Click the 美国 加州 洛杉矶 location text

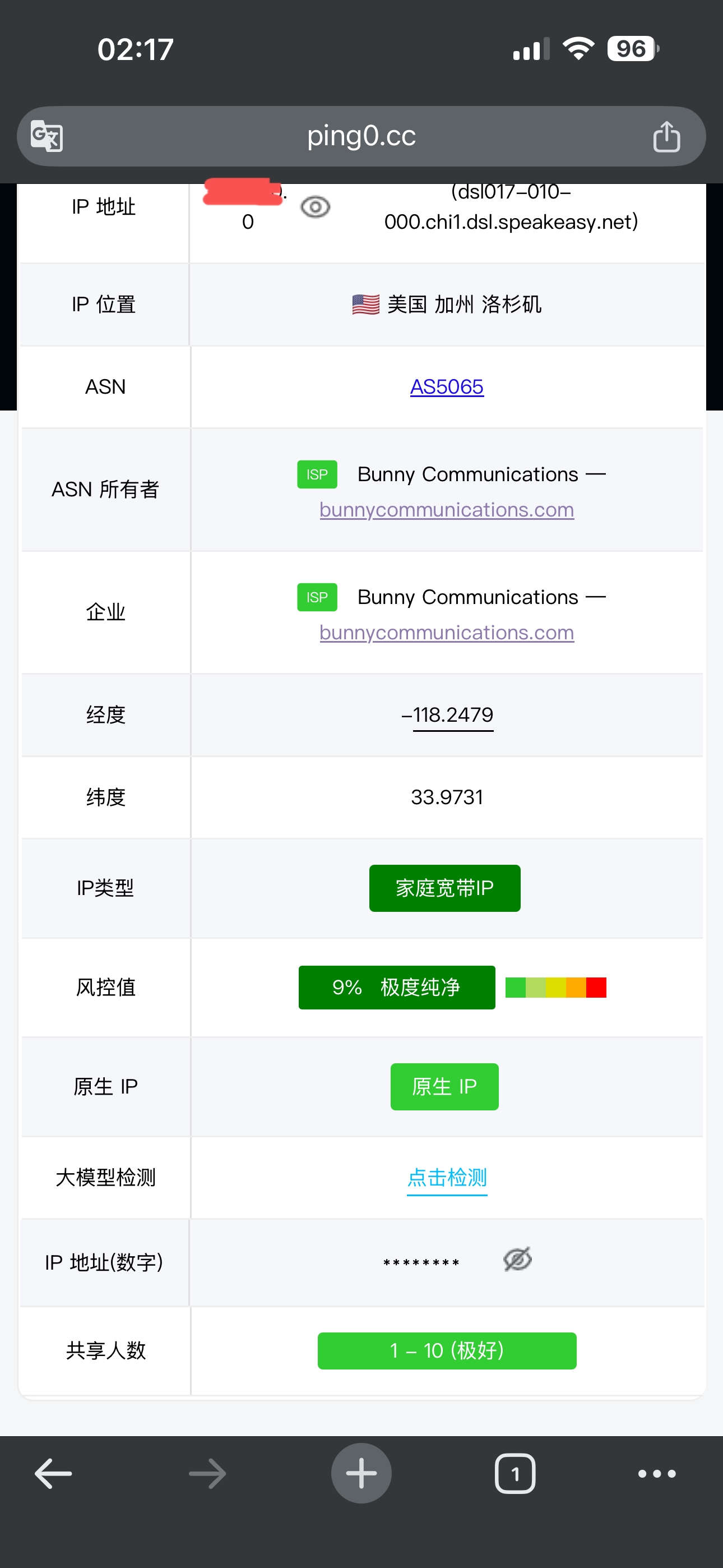(x=465, y=305)
